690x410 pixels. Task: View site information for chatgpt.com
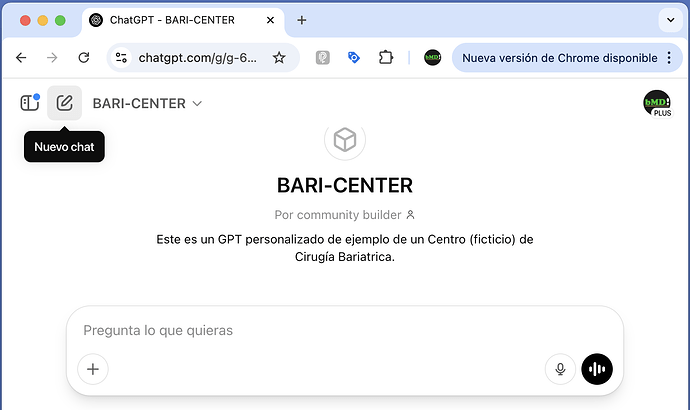click(x=121, y=58)
